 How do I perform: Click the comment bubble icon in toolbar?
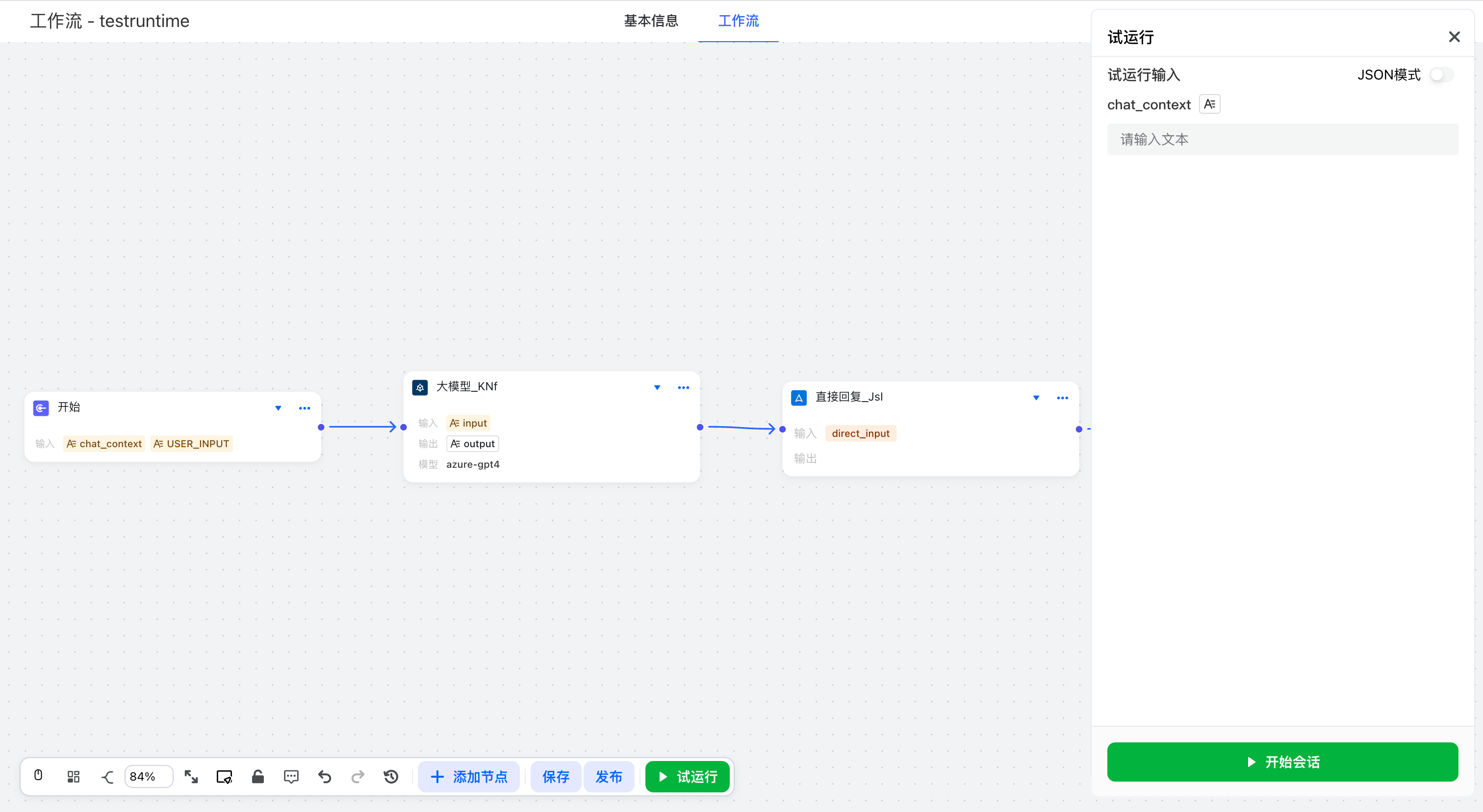pos(291,776)
